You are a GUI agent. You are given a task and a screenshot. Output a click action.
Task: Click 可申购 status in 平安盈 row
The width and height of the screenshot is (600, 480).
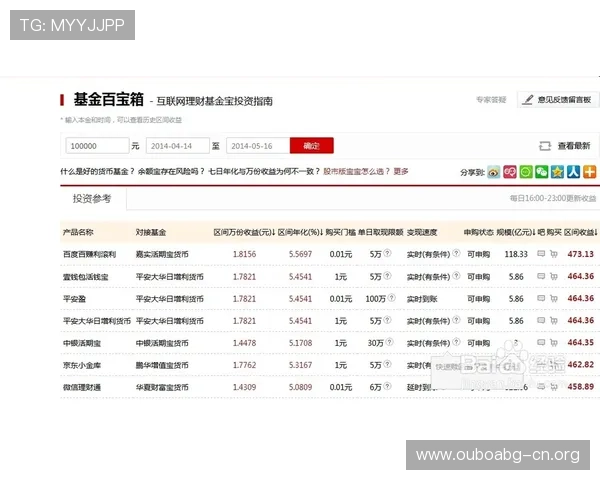click(x=478, y=299)
